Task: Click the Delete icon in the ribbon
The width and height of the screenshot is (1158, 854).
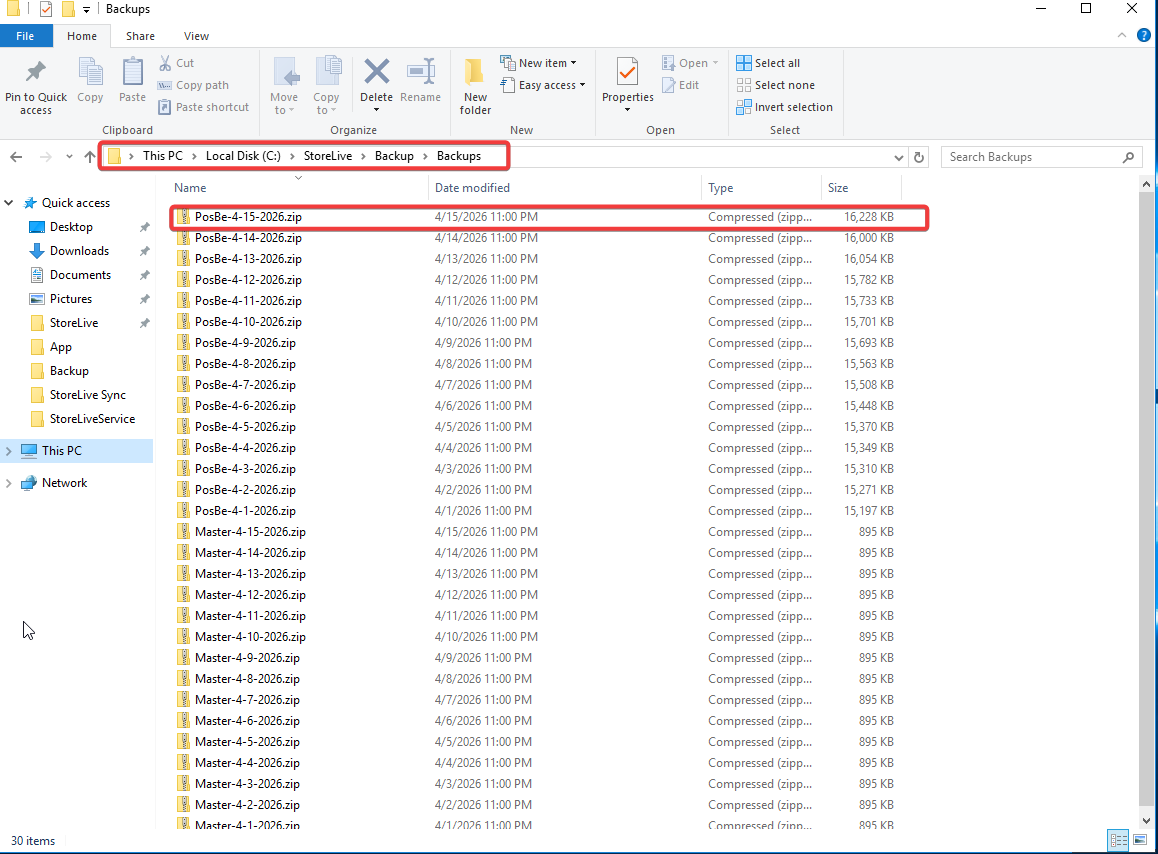Action: point(376,73)
